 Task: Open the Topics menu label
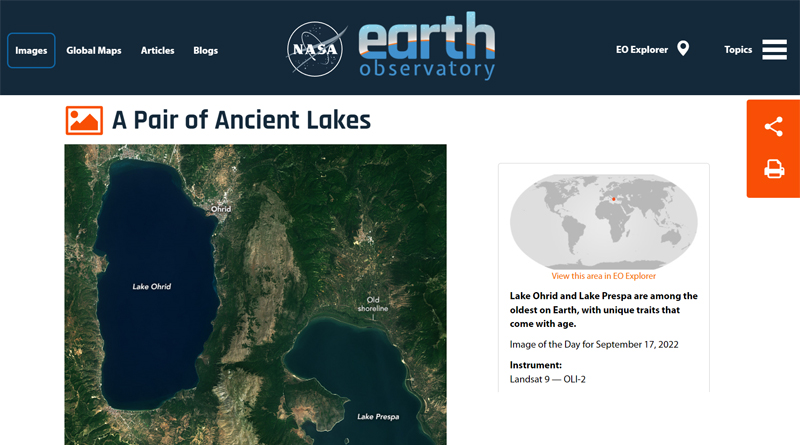(738, 50)
